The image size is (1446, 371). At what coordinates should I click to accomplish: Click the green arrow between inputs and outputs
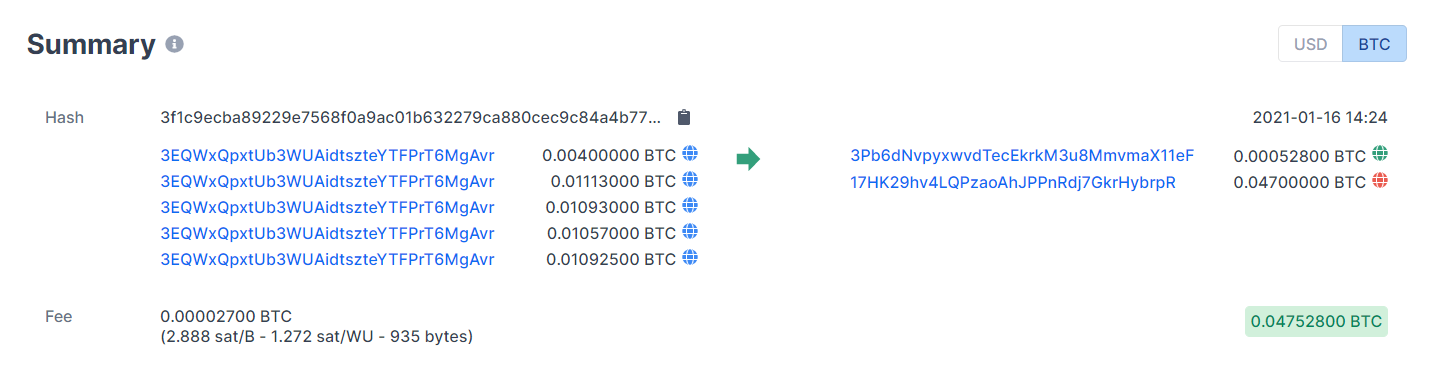pos(748,159)
